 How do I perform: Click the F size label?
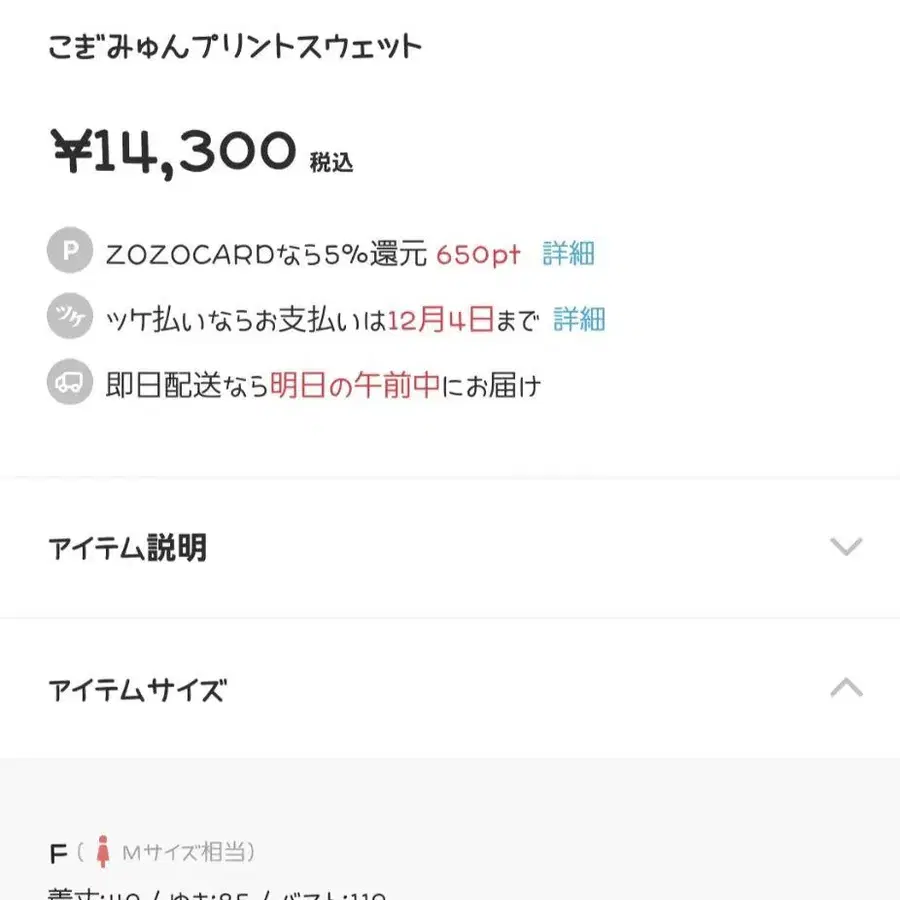[58, 854]
